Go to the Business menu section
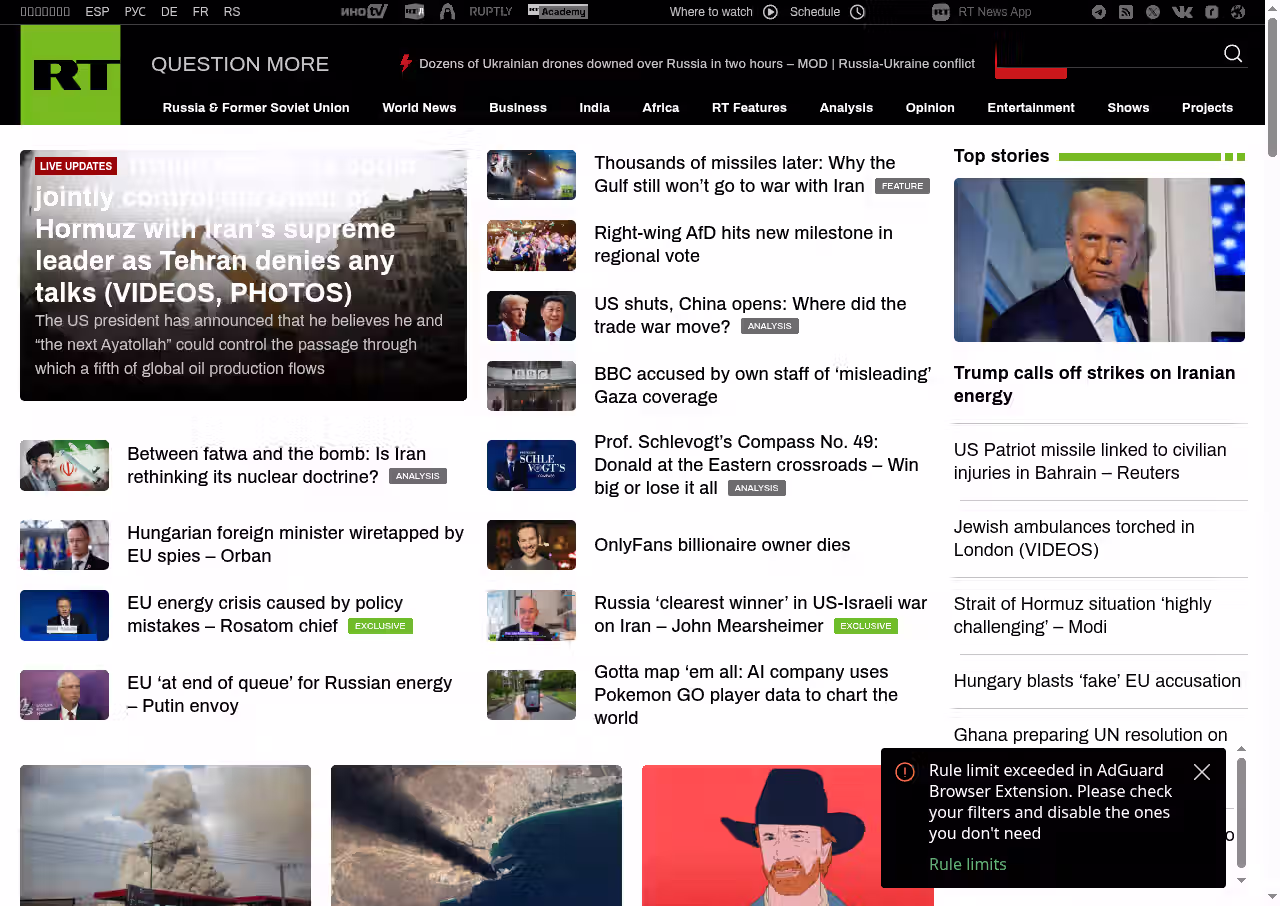The width and height of the screenshot is (1280, 906). point(517,108)
